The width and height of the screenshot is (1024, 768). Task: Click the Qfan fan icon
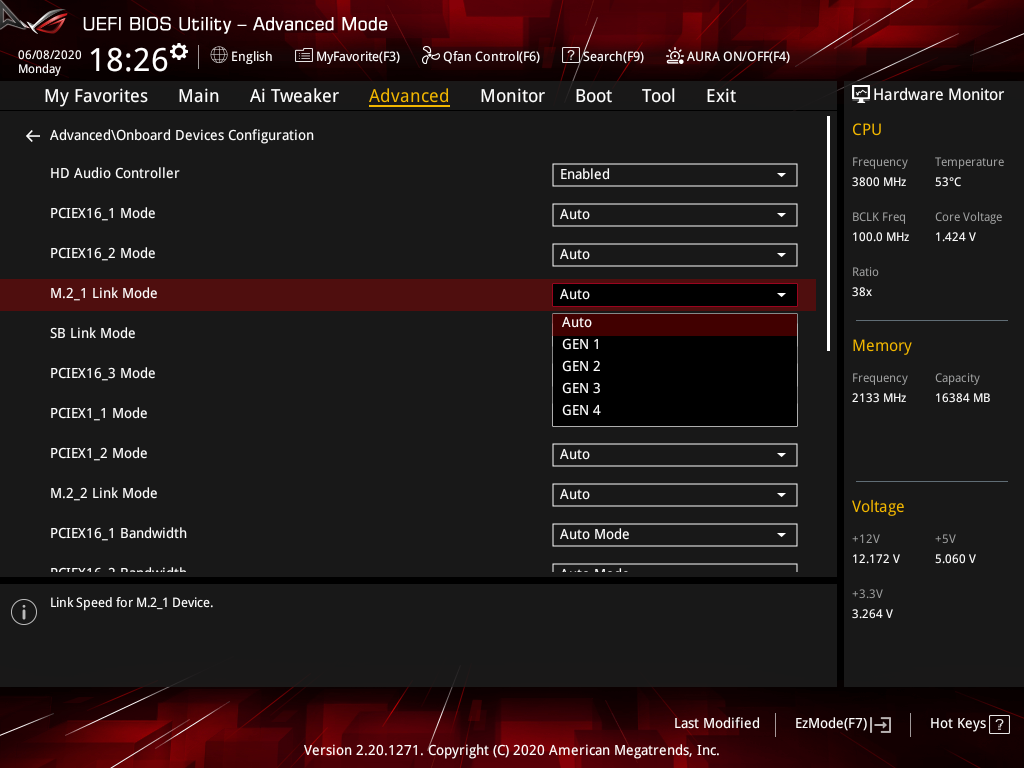[430, 56]
